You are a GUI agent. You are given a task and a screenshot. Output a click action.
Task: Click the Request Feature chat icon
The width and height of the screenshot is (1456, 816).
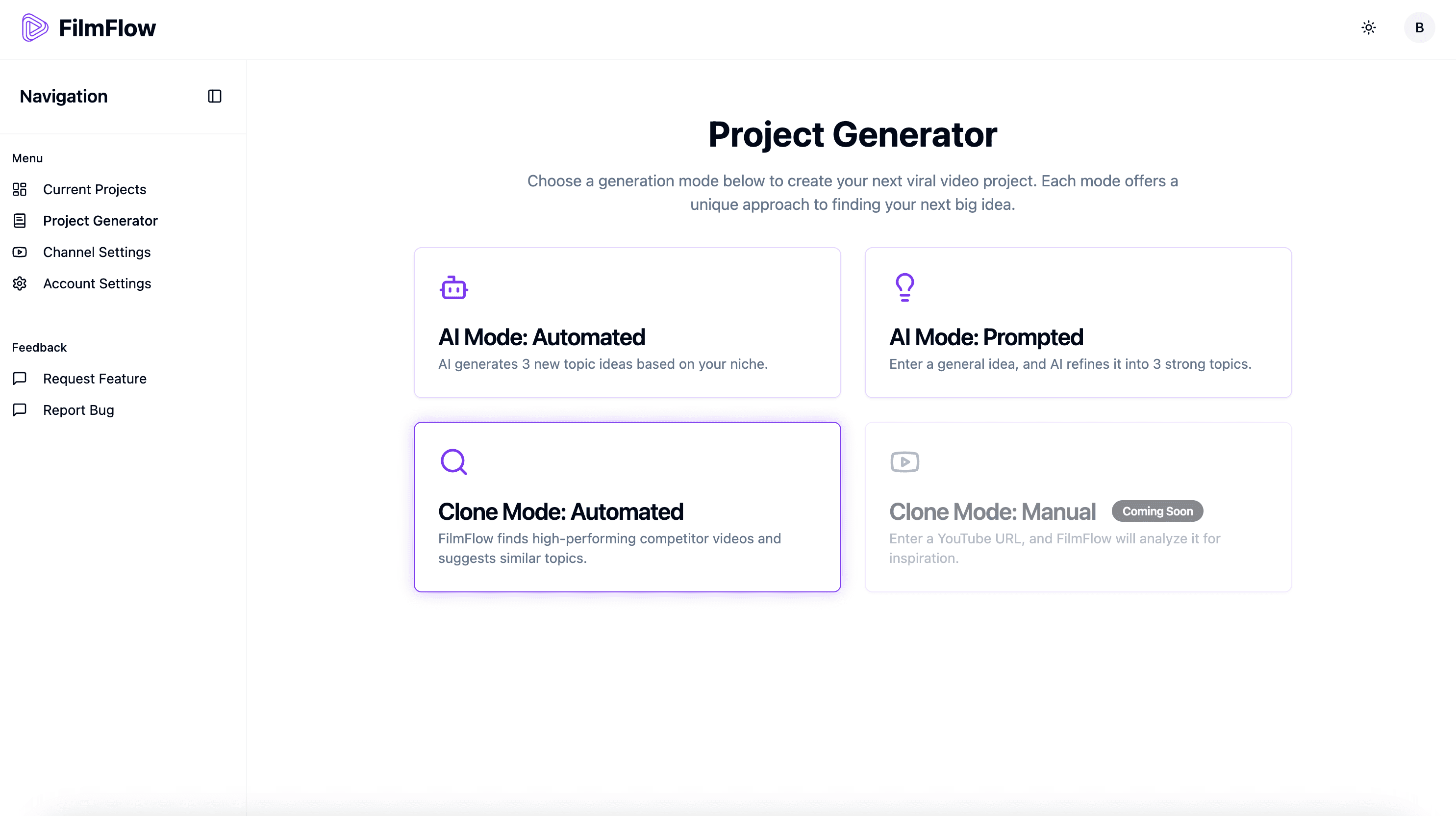20,378
